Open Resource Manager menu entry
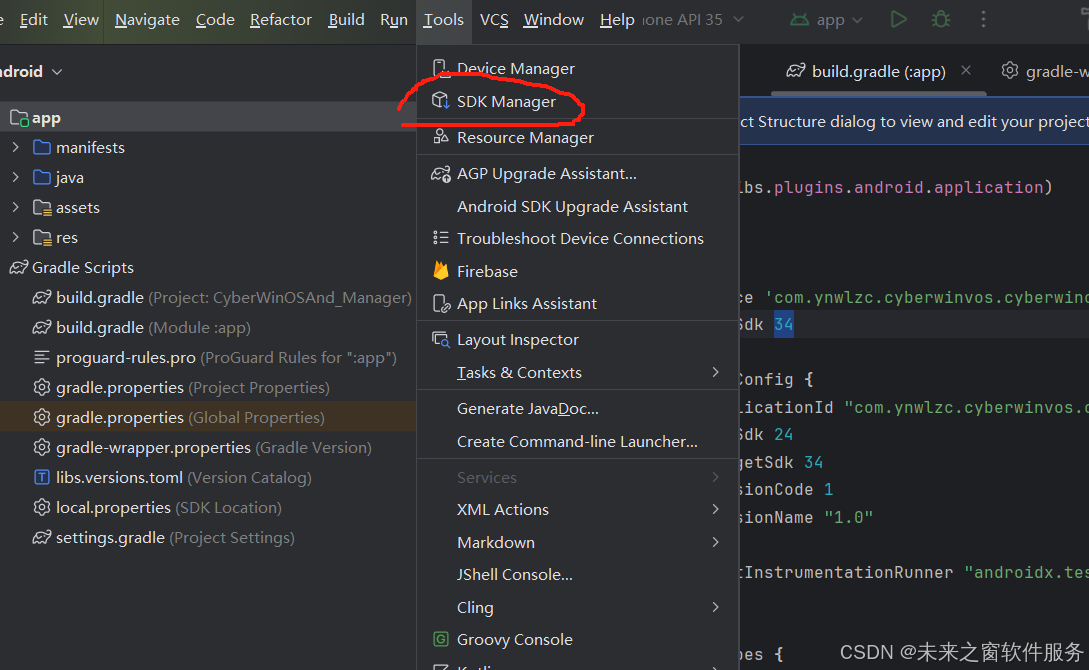1089x670 pixels. (525, 137)
